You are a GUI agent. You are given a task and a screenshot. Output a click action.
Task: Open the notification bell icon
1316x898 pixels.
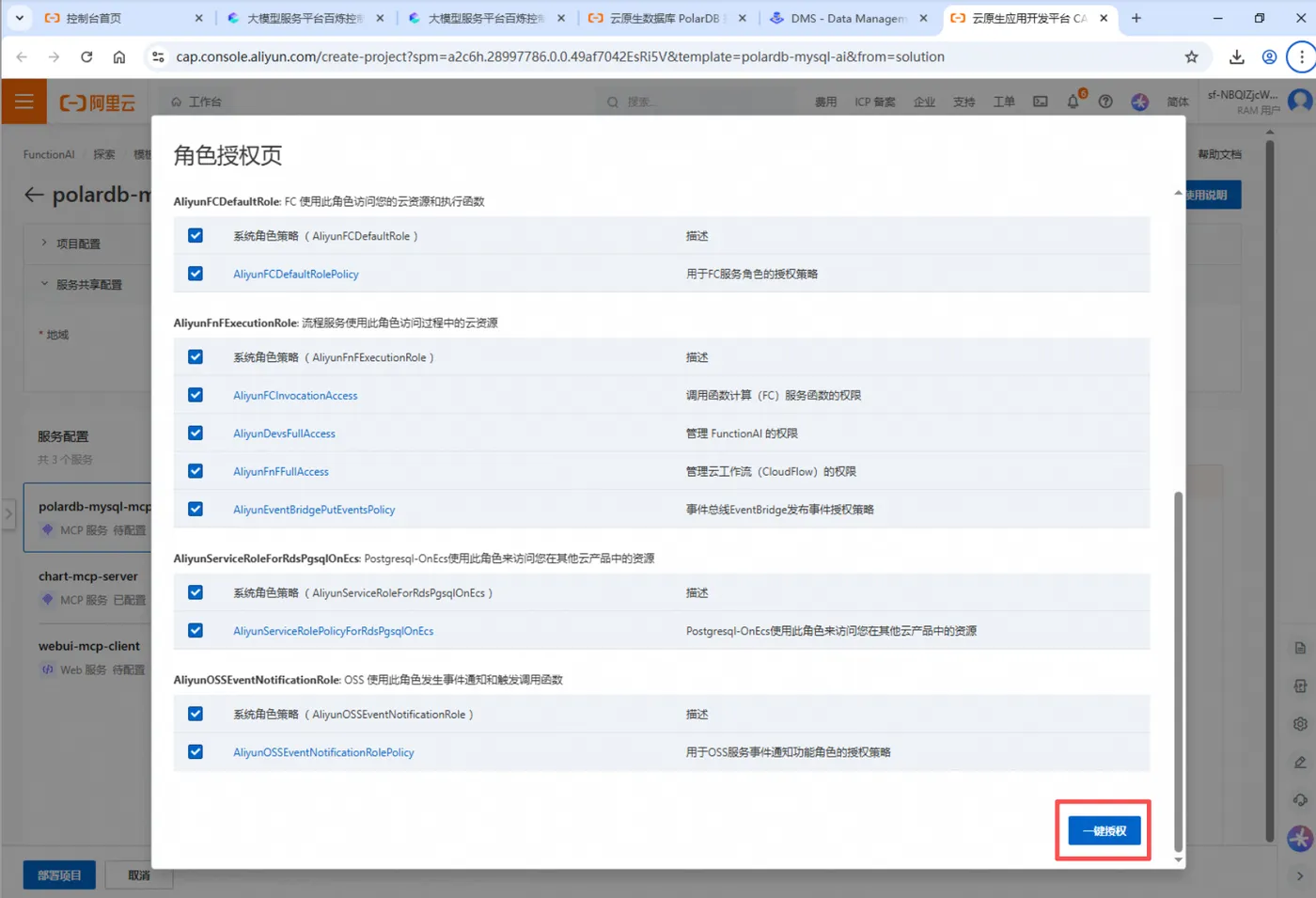1073,102
